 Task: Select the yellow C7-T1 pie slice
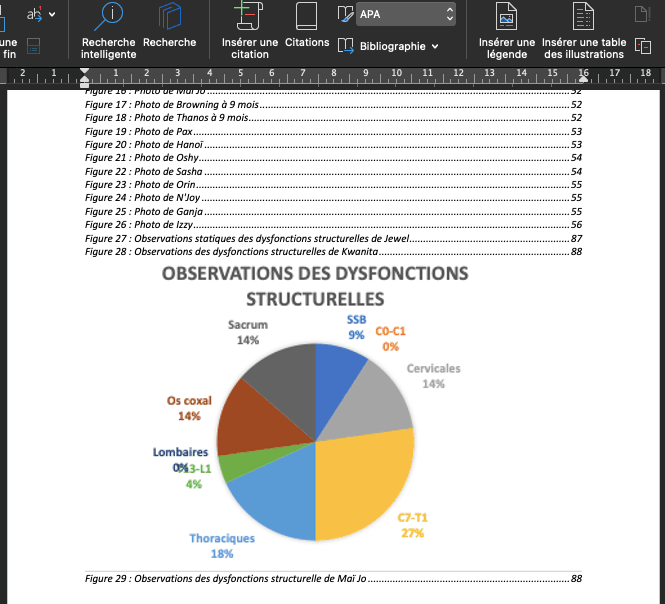pyautogui.click(x=365, y=484)
